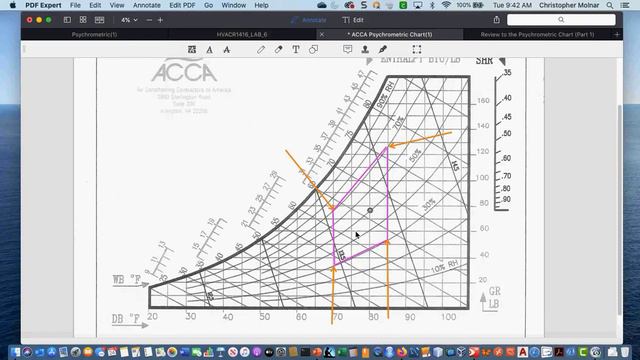Add a new tab with plus
The height and width of the screenshot is (360, 640).
(x=617, y=35)
